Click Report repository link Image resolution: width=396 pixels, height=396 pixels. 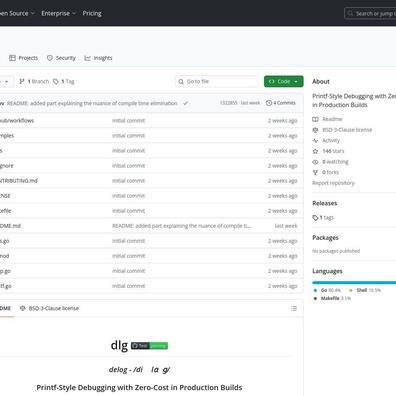pos(333,183)
